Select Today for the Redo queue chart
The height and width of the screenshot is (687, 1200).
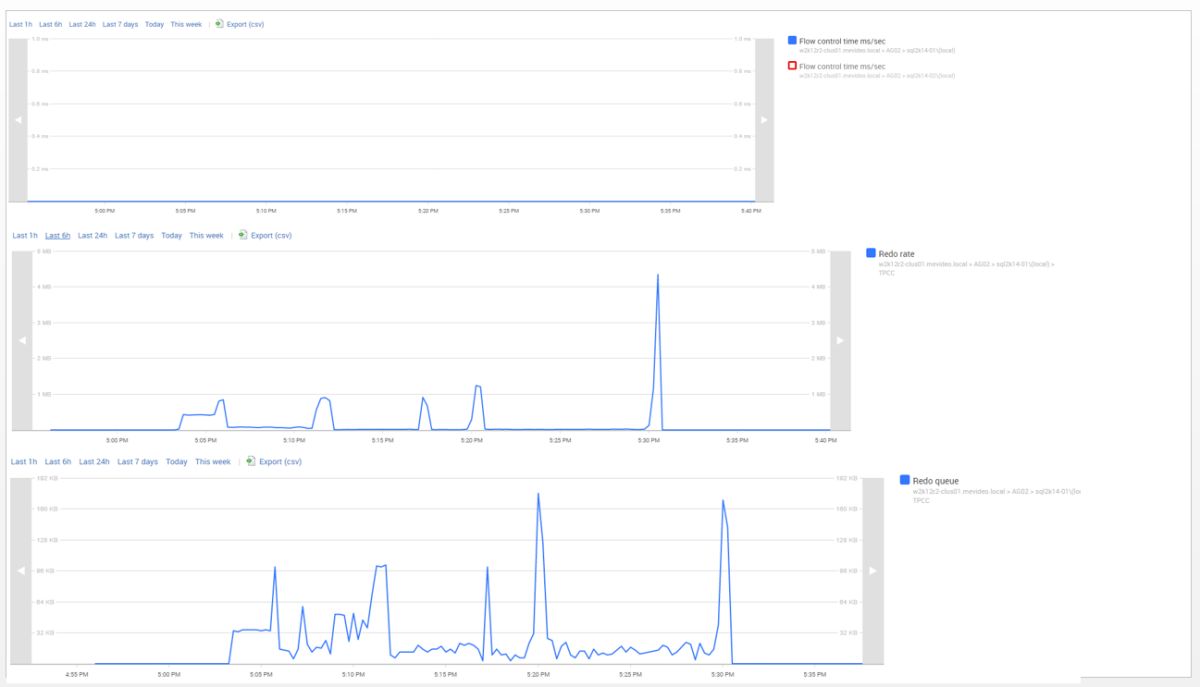pos(177,462)
